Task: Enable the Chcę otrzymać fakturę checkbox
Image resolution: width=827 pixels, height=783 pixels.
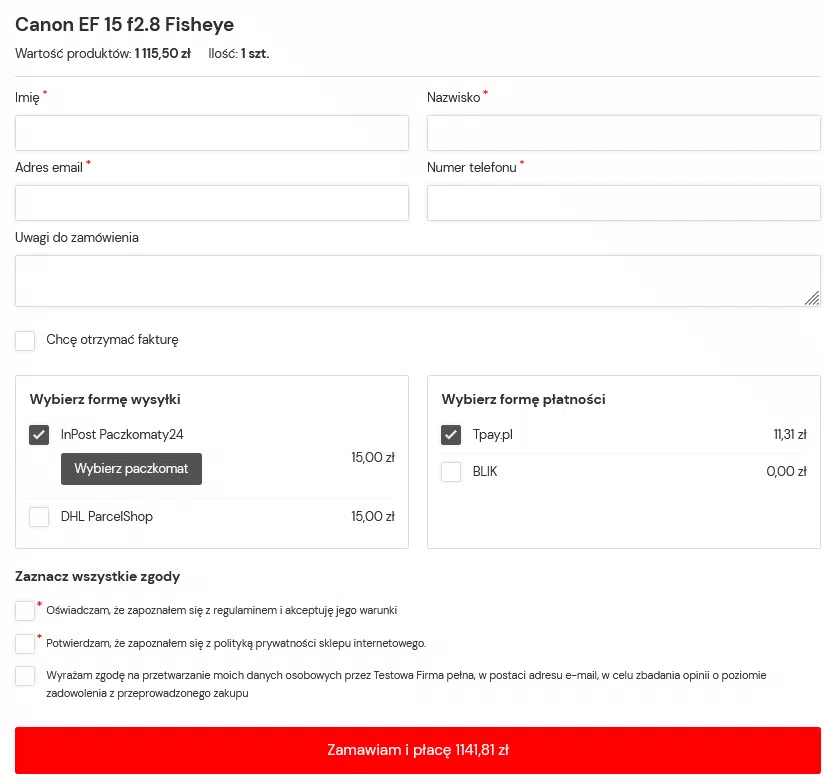Action: 25,341
